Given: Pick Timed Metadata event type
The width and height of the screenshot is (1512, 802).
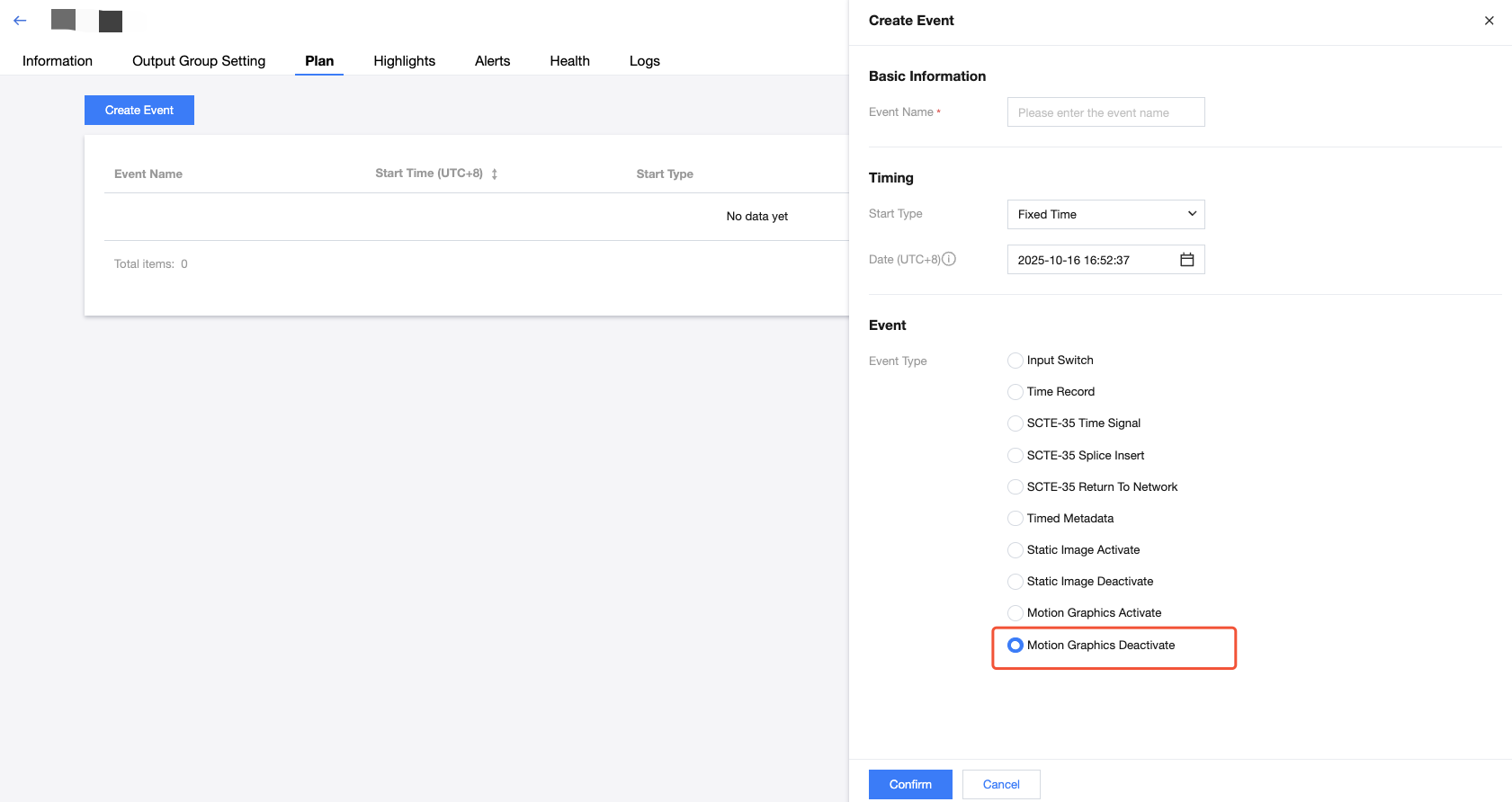Looking at the screenshot, I should coord(1015,519).
